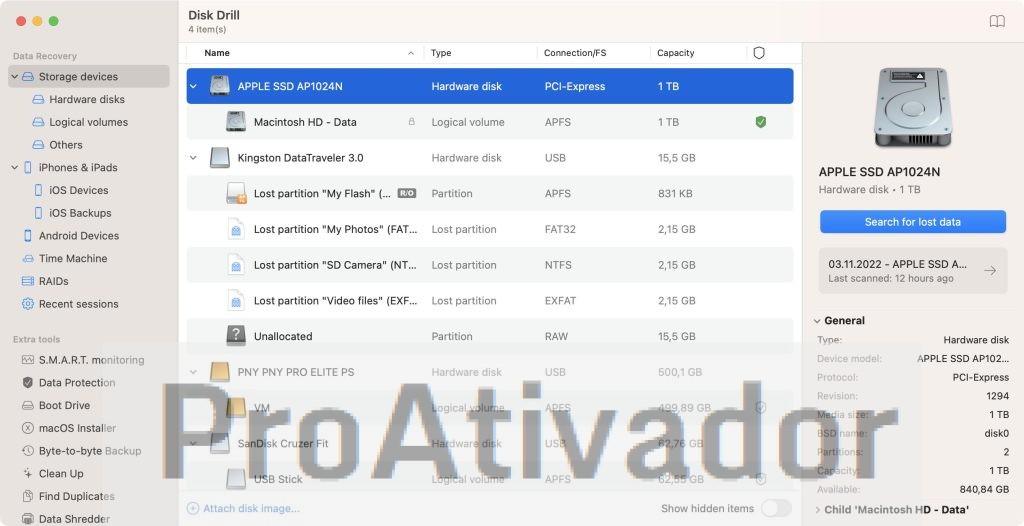Click the Hardware disks icon
Viewport: 1024px width, 526px height.
39,99
